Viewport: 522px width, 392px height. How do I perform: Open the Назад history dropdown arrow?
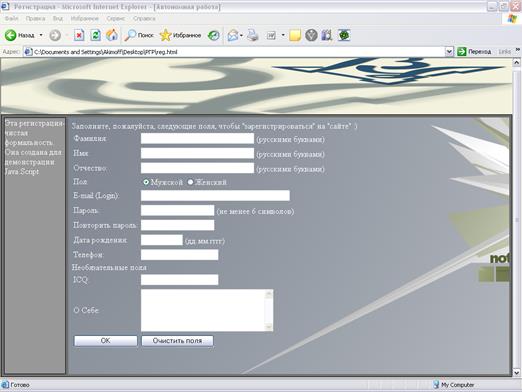pos(41,35)
